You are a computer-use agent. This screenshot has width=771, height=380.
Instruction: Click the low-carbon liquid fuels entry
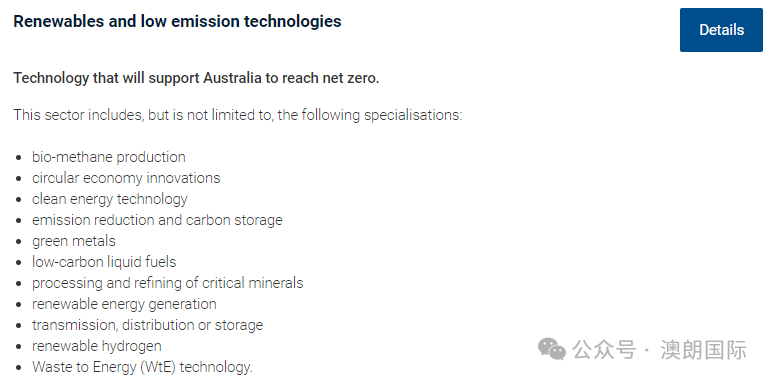pyautogui.click(x=104, y=262)
